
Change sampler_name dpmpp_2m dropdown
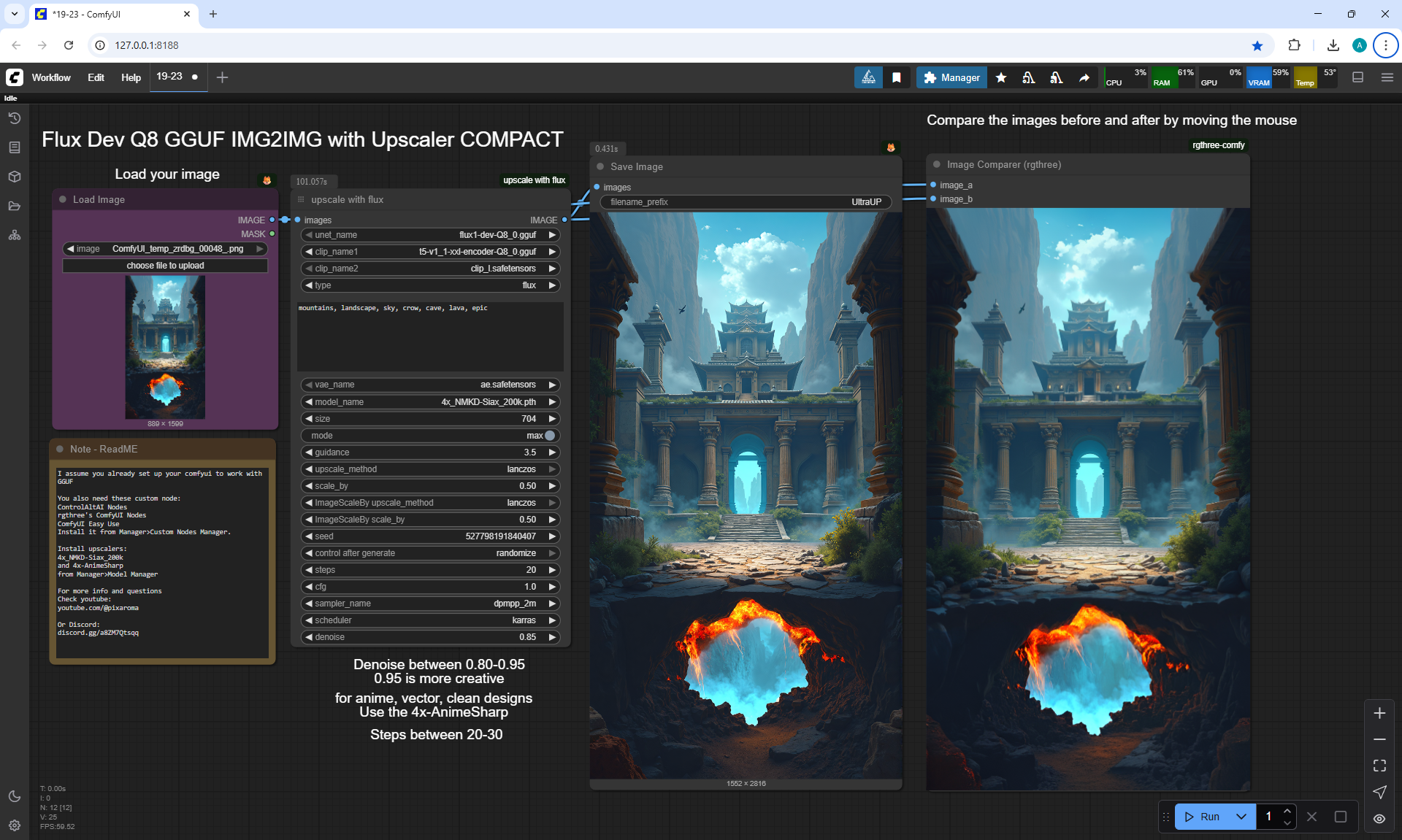point(431,604)
